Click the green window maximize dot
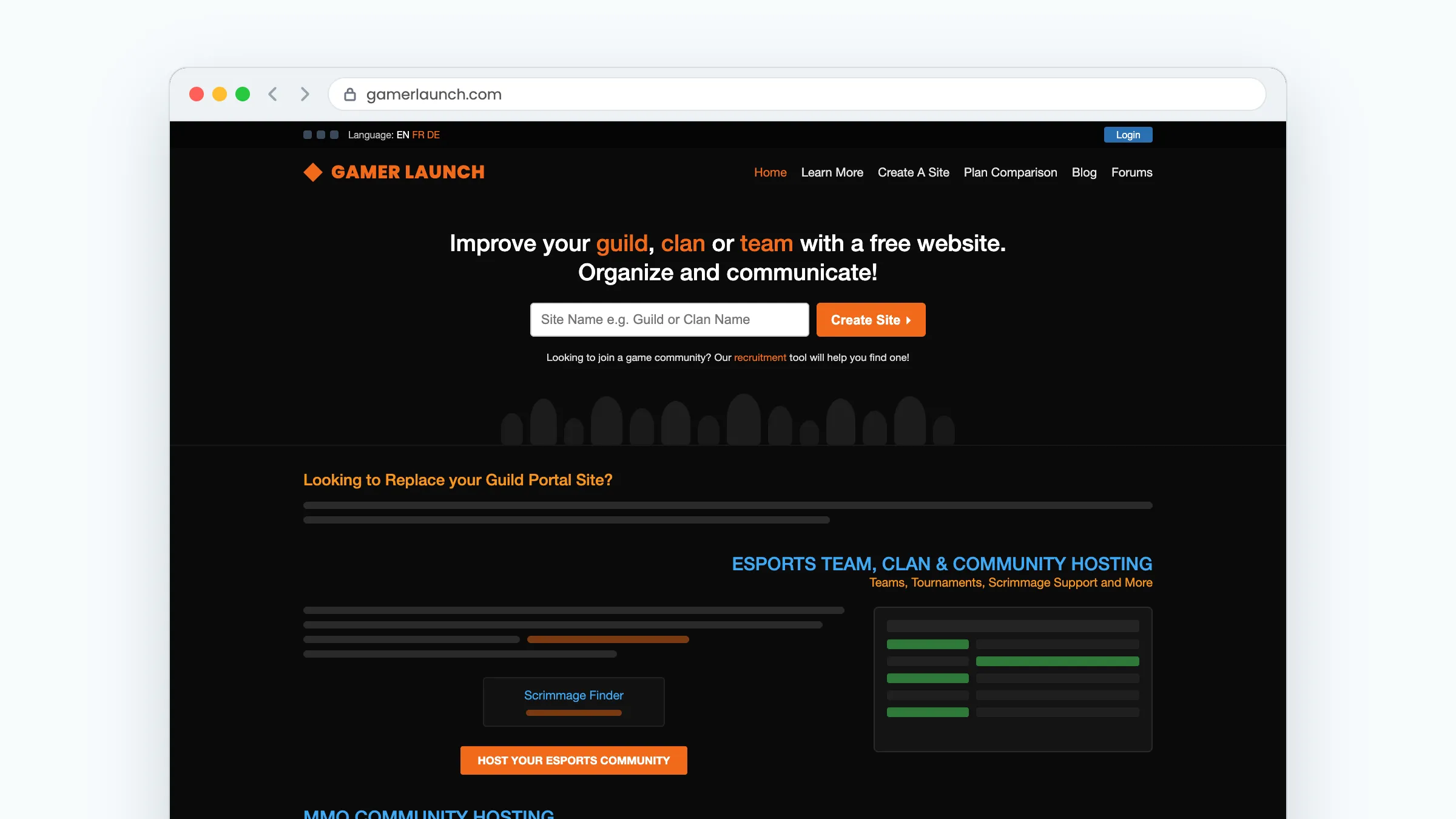 [x=243, y=94]
